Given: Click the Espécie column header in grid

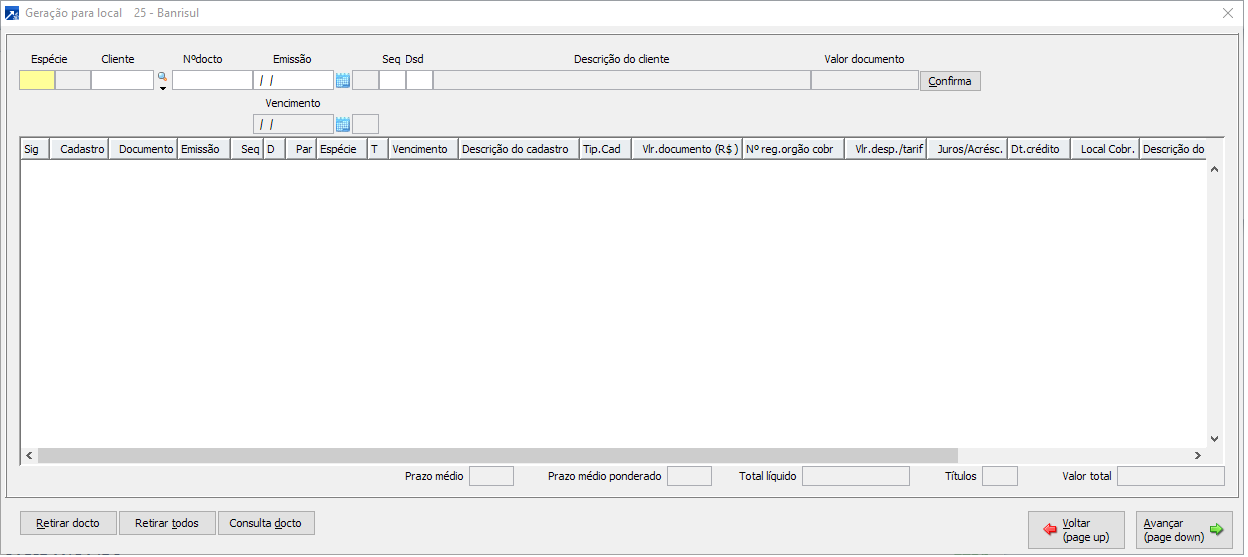Looking at the screenshot, I should click(x=341, y=149).
